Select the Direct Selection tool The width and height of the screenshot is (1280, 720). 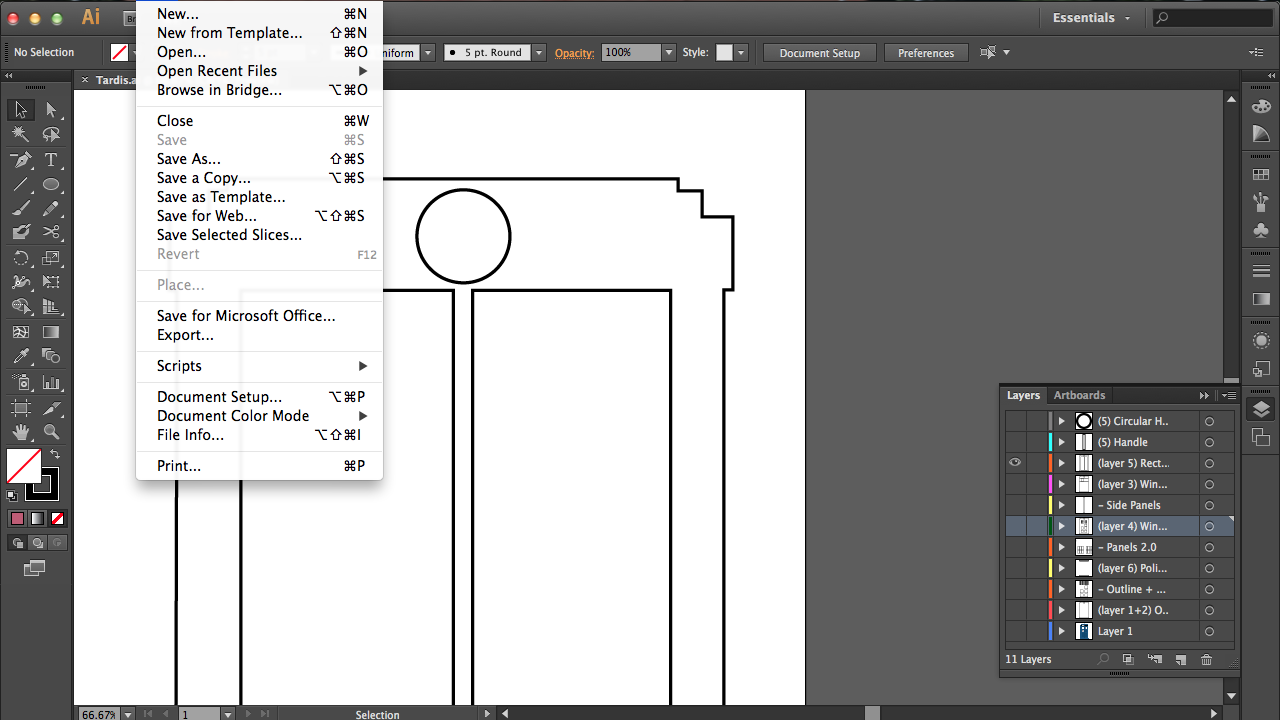(x=51, y=110)
